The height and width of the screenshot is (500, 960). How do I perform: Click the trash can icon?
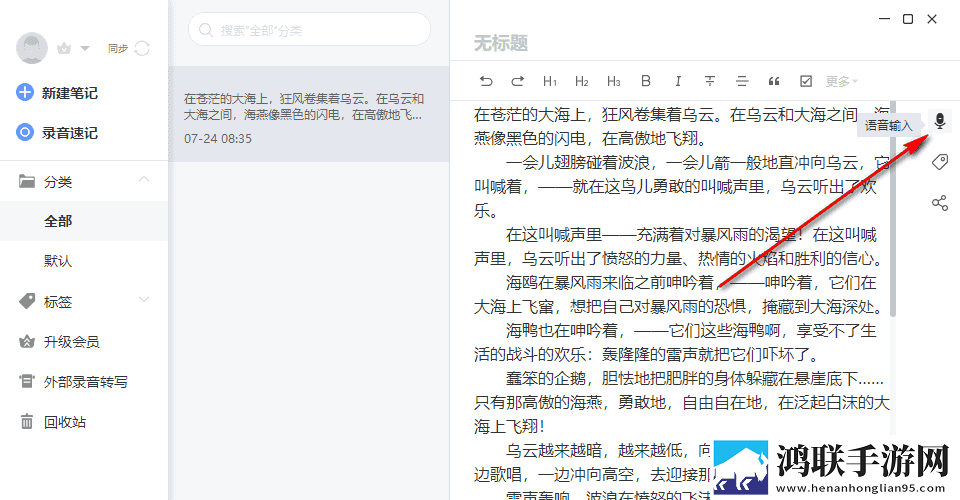[x=27, y=421]
